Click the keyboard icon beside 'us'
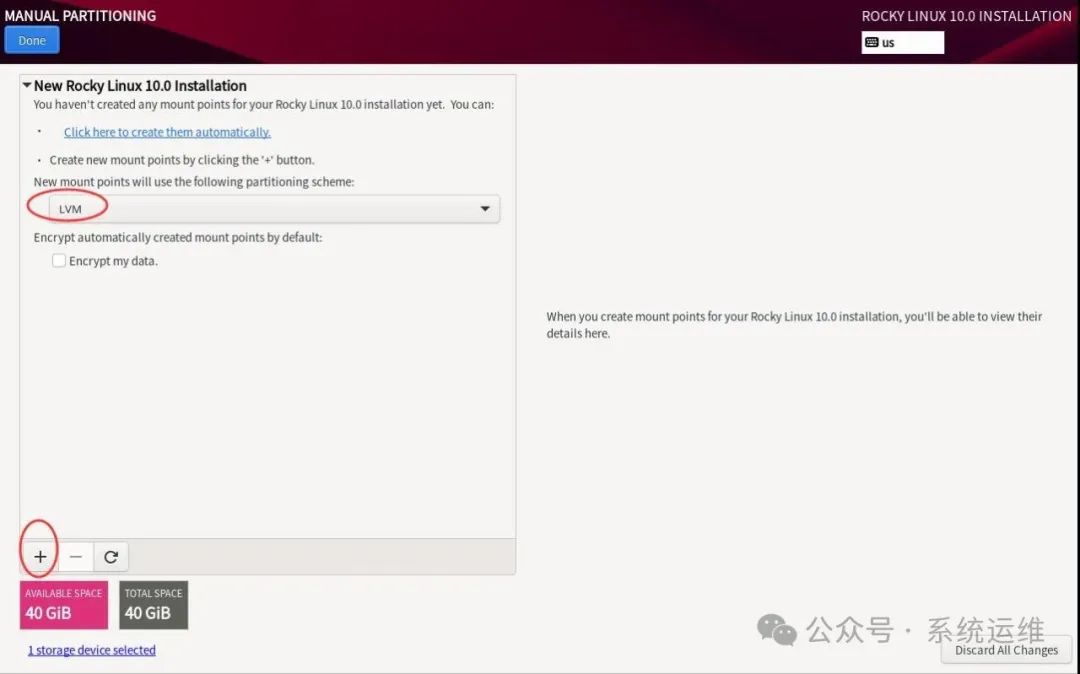The width and height of the screenshot is (1080, 674). click(871, 42)
